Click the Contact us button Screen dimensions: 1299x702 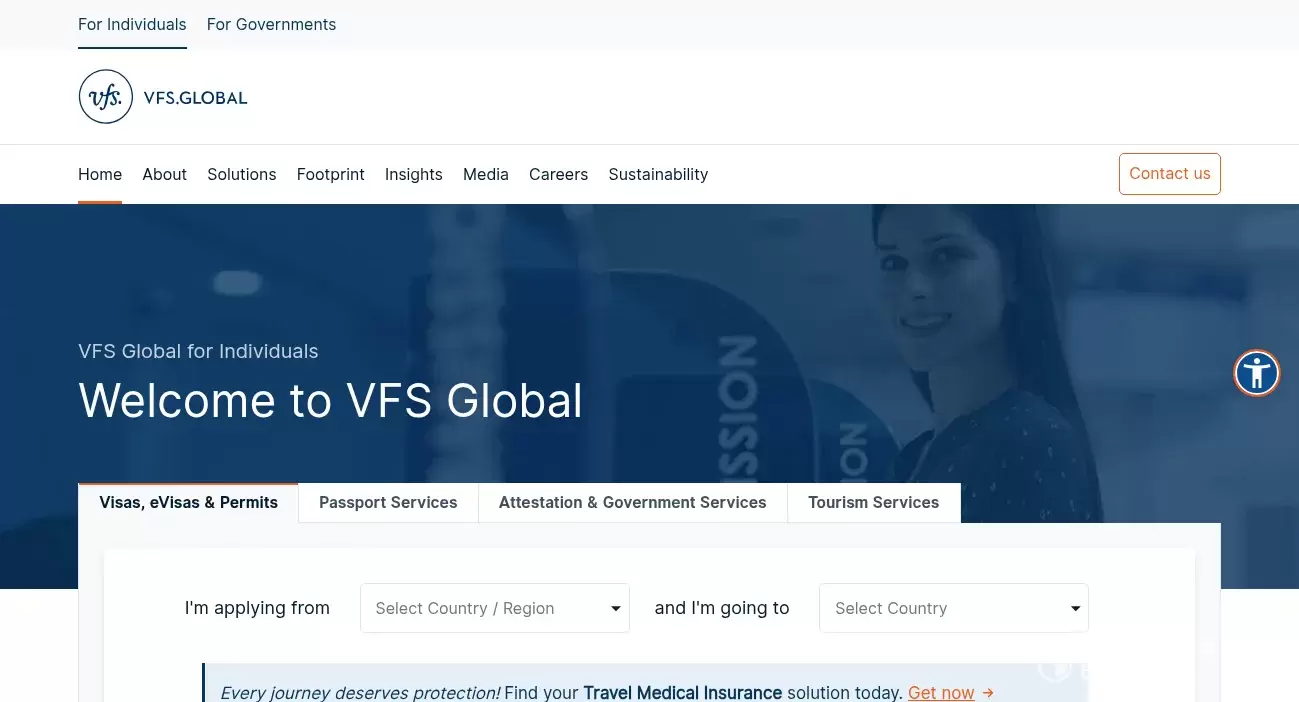point(1169,173)
